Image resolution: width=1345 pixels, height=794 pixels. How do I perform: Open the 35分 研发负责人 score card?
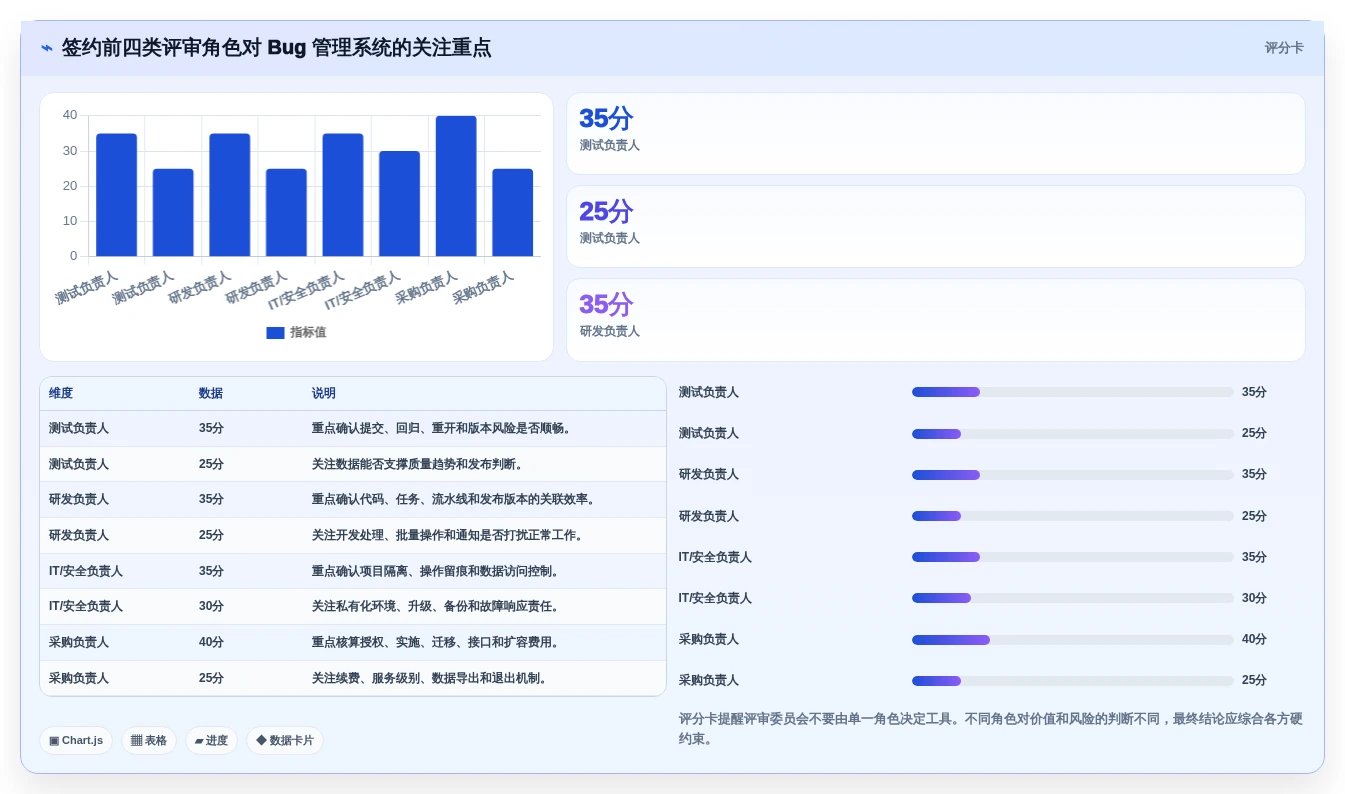(x=936, y=320)
